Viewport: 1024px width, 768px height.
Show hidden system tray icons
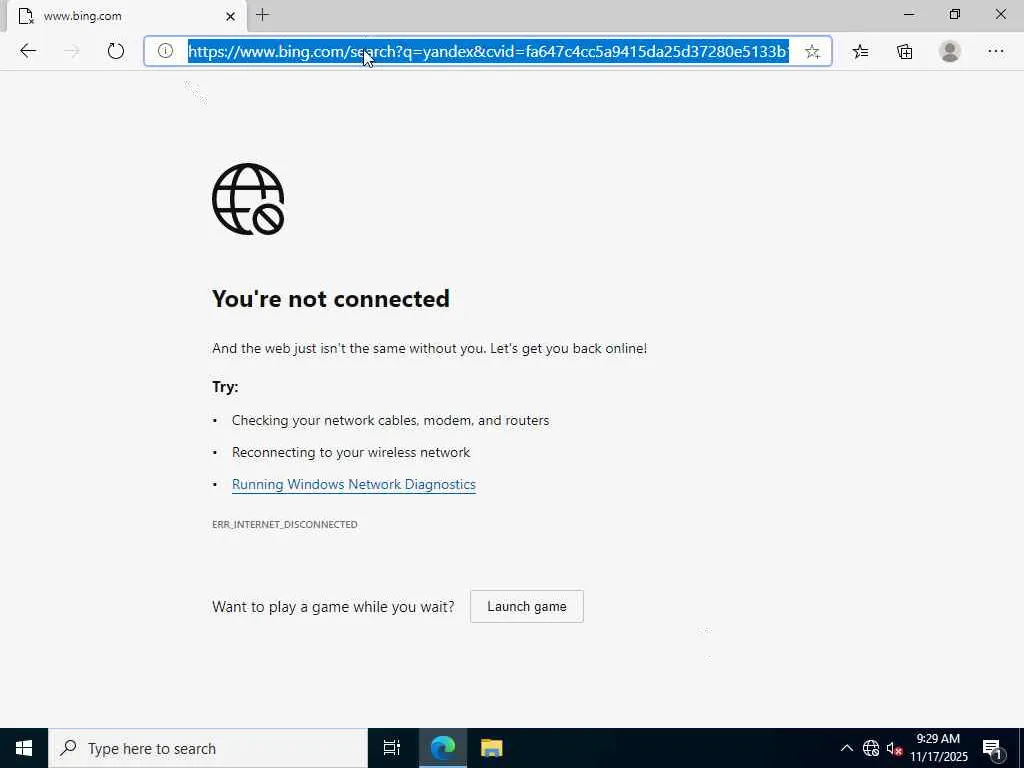point(846,748)
